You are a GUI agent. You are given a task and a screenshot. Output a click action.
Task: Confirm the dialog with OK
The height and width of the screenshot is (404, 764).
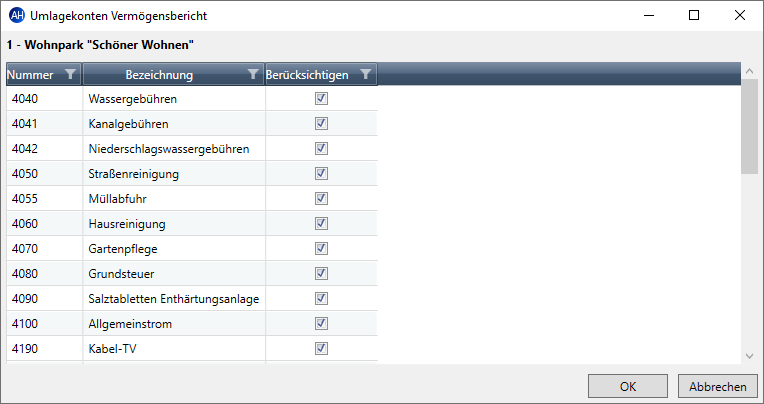click(x=628, y=386)
